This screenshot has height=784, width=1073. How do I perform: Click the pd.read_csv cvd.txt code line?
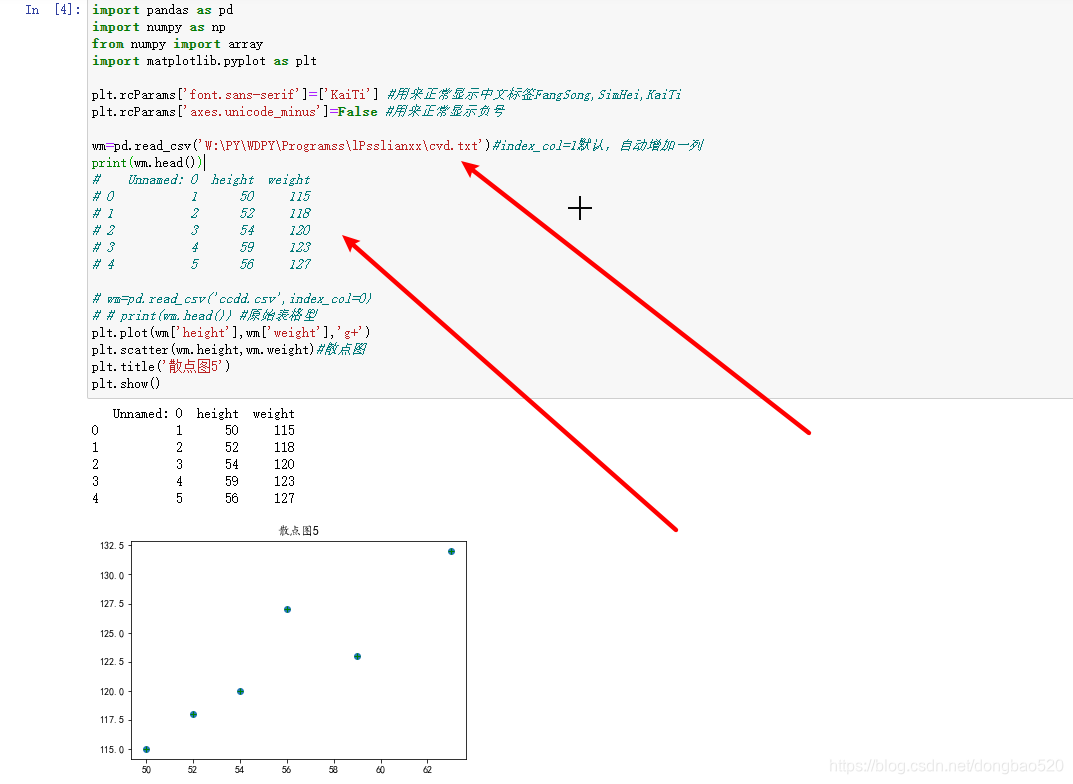[397, 146]
